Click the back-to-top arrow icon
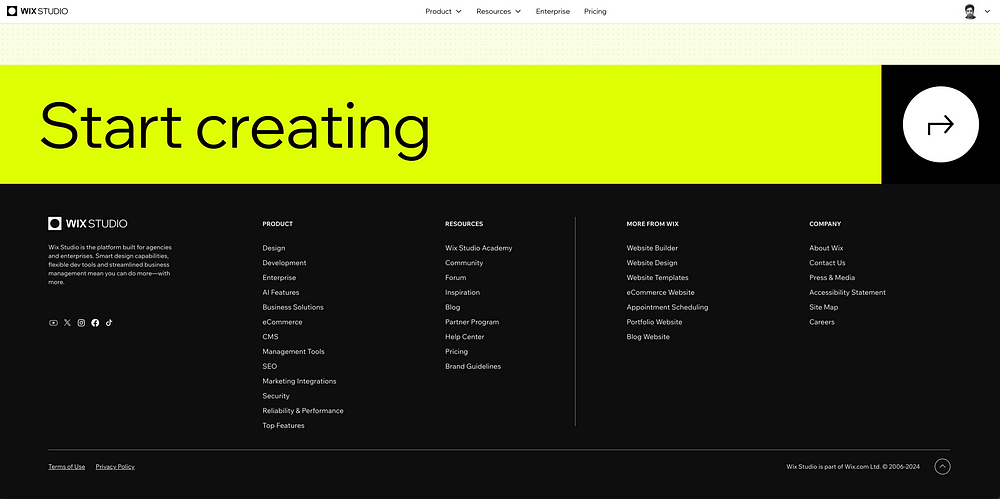The height and width of the screenshot is (499, 1000). (x=942, y=466)
